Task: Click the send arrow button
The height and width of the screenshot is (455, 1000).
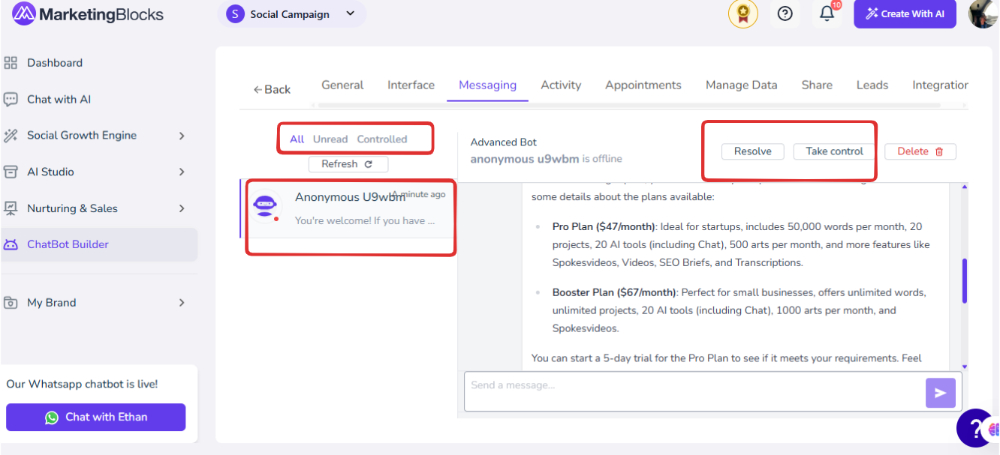Action: [941, 393]
